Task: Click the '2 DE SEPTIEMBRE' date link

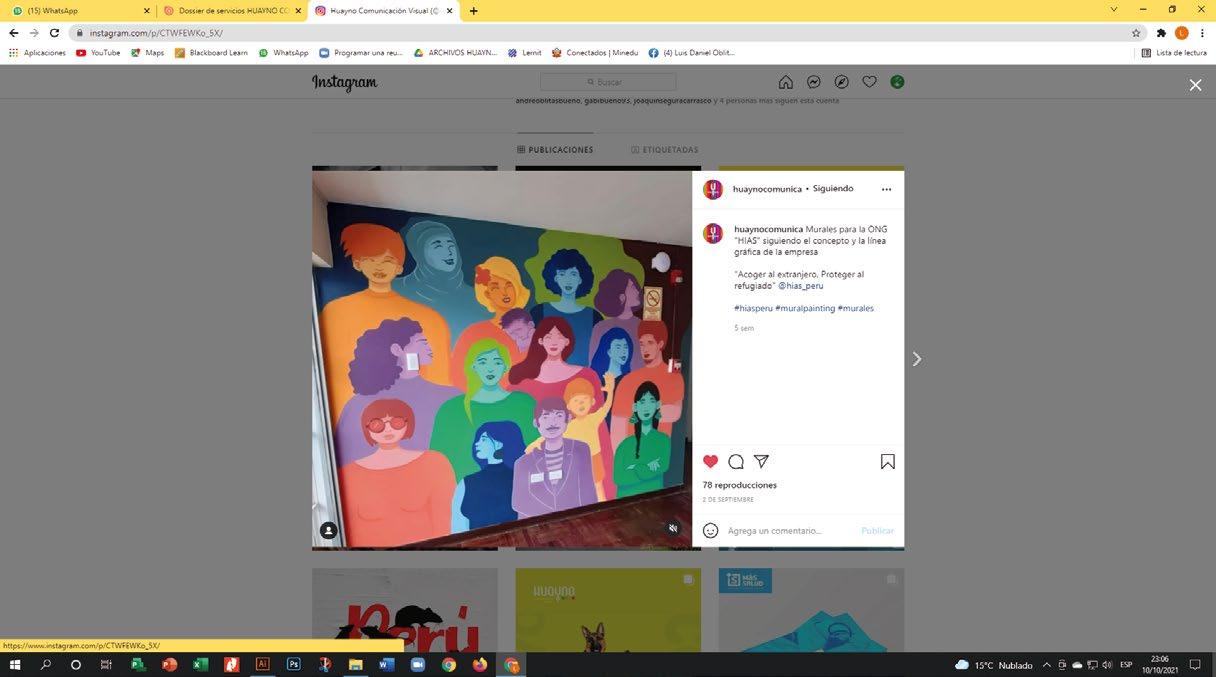Action: 728,499
